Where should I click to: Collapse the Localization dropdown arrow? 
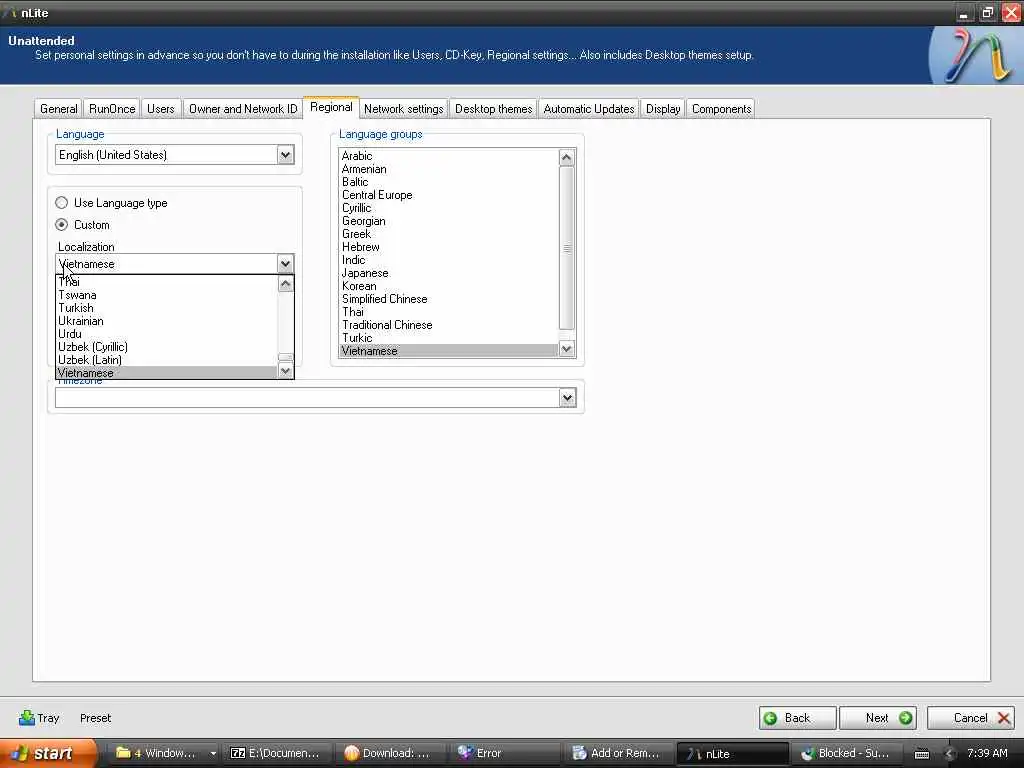pos(285,264)
